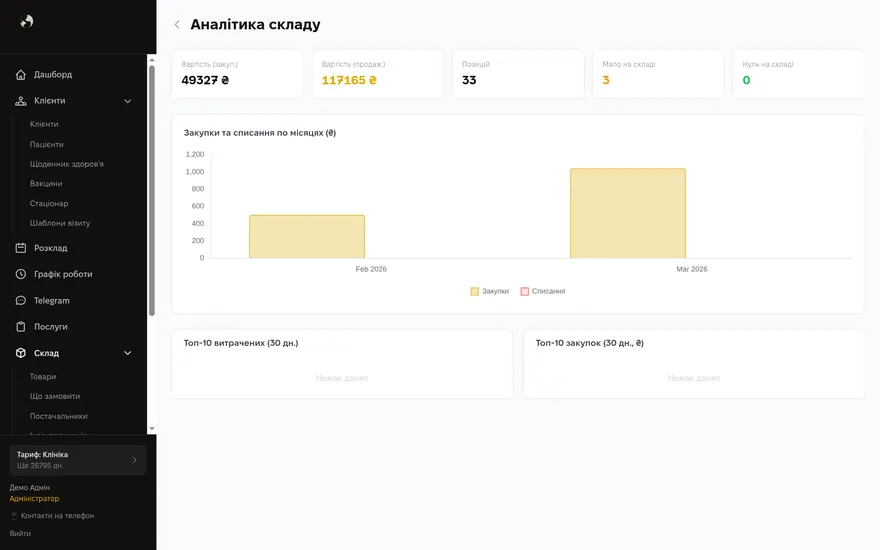This screenshot has width=880, height=550.
Task: Click the Mar 2026 purchases bar
Action: pyautogui.click(x=628, y=213)
